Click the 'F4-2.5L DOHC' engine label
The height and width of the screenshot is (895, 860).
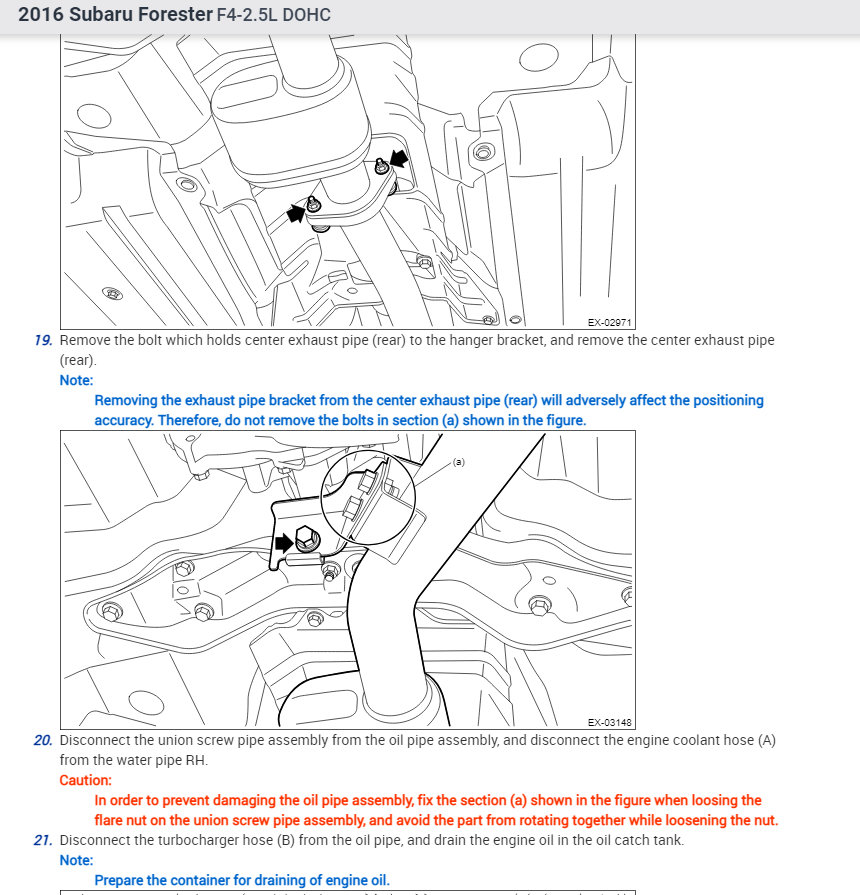[x=274, y=15]
